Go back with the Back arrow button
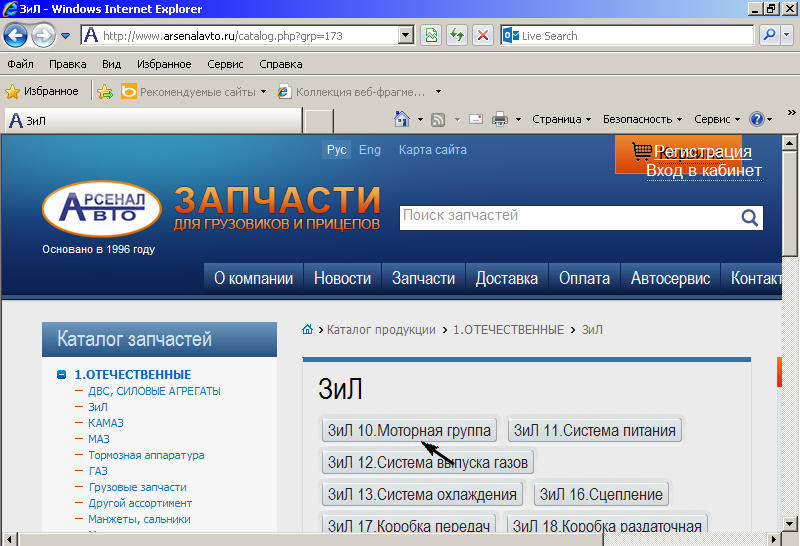The image size is (800, 546). tap(15, 36)
